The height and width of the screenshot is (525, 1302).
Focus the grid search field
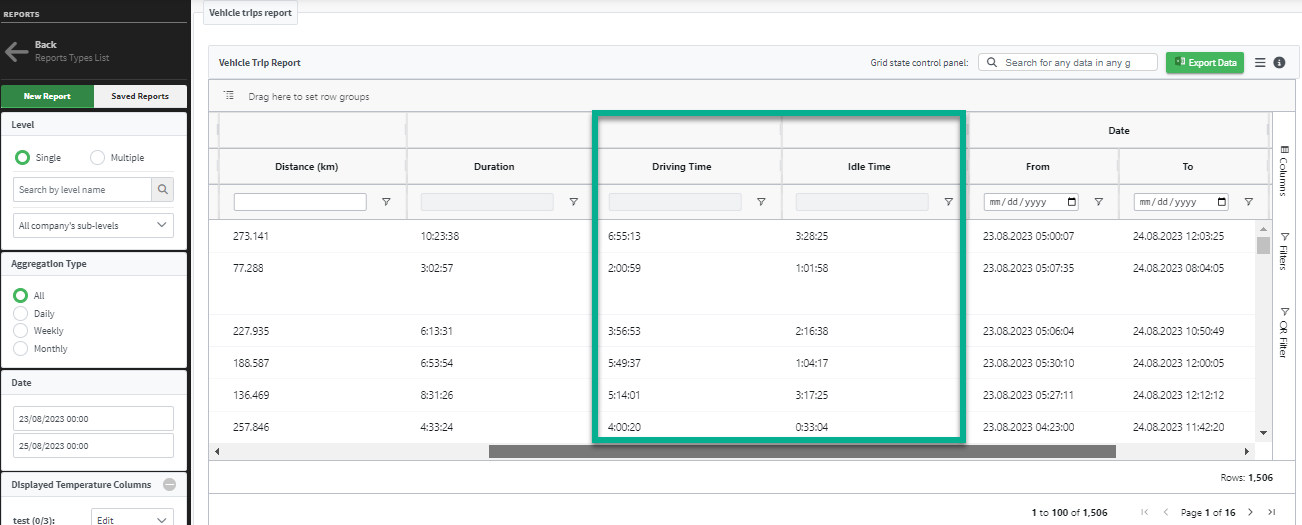1068,62
